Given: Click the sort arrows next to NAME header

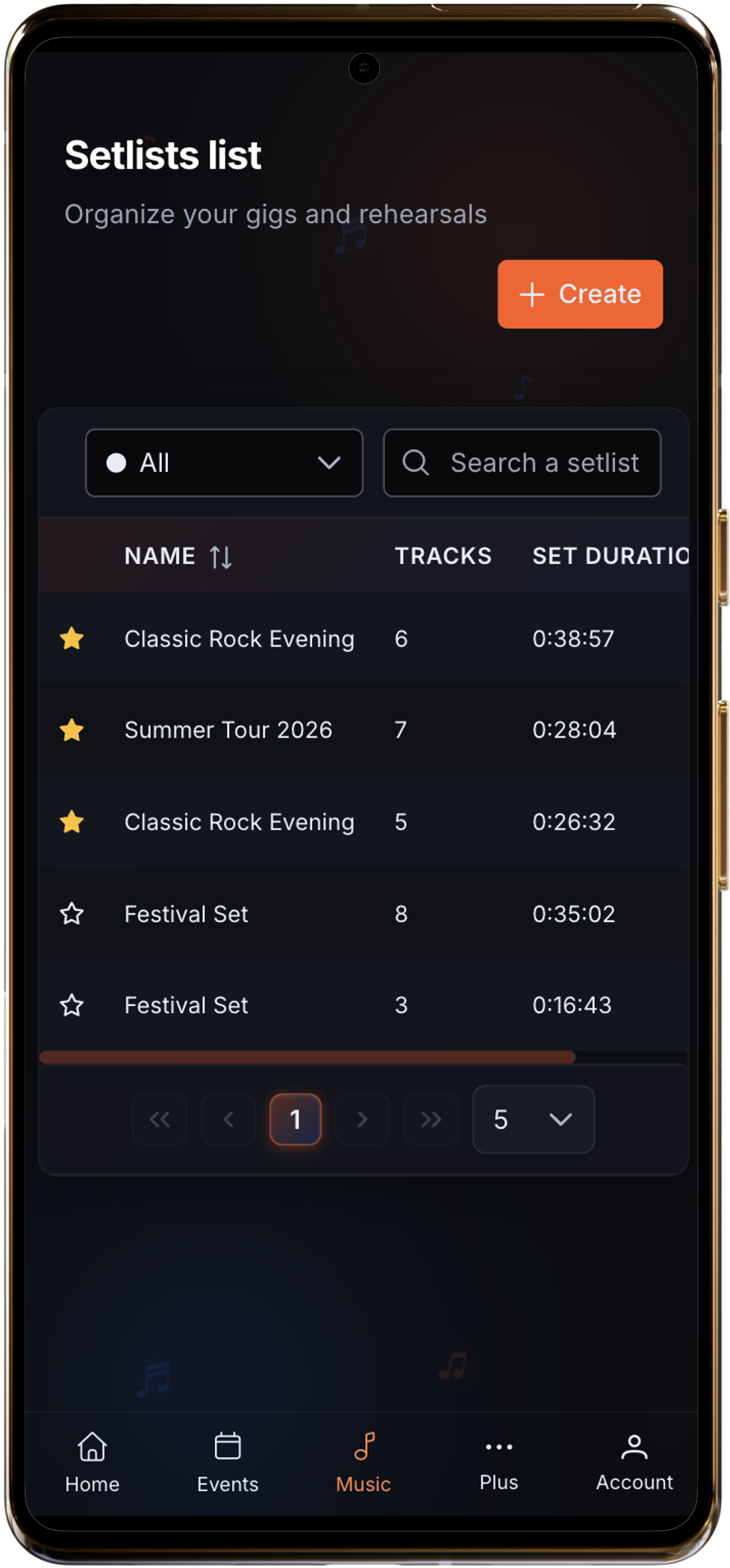Looking at the screenshot, I should pyautogui.click(x=221, y=556).
